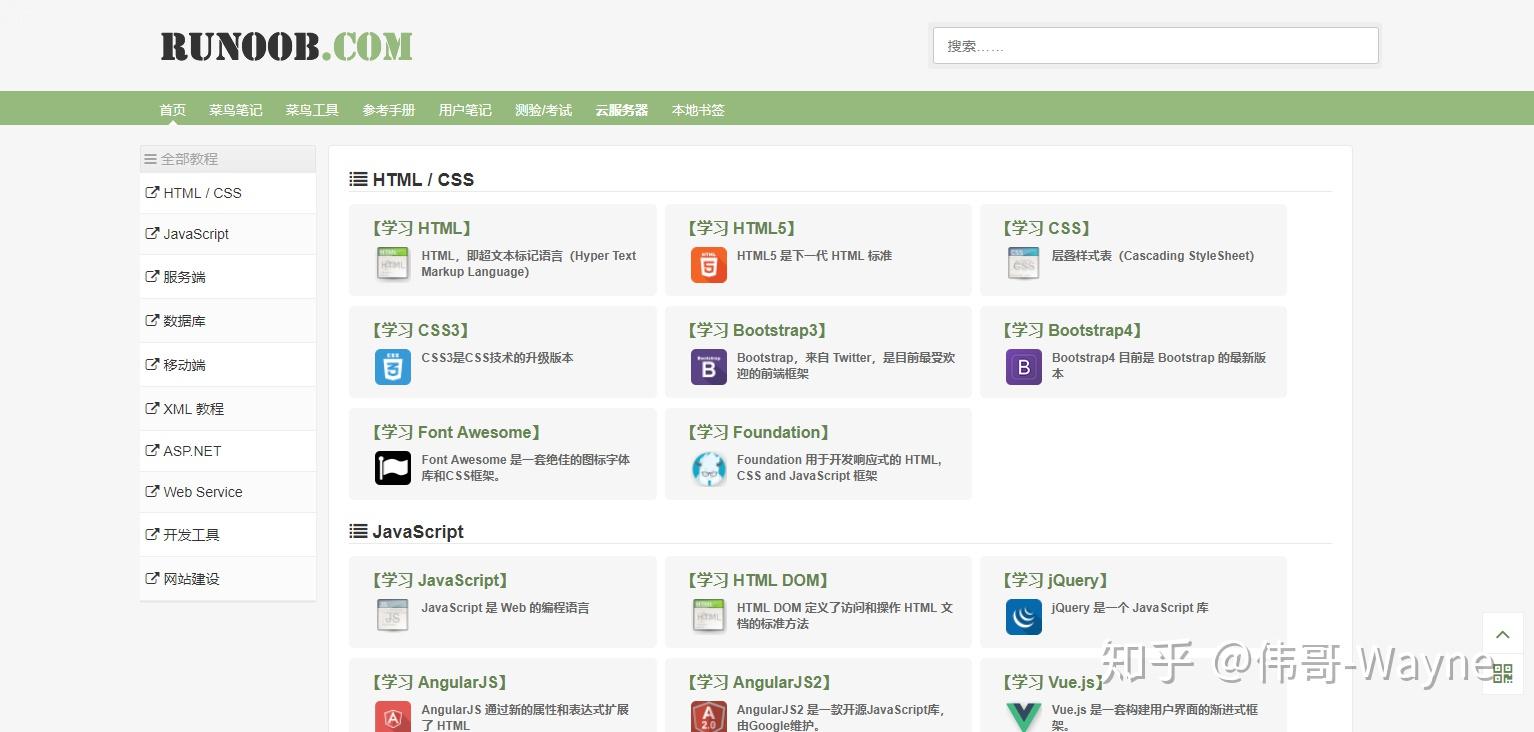
Task: Open the 本地书签 nav item
Action: 698,110
